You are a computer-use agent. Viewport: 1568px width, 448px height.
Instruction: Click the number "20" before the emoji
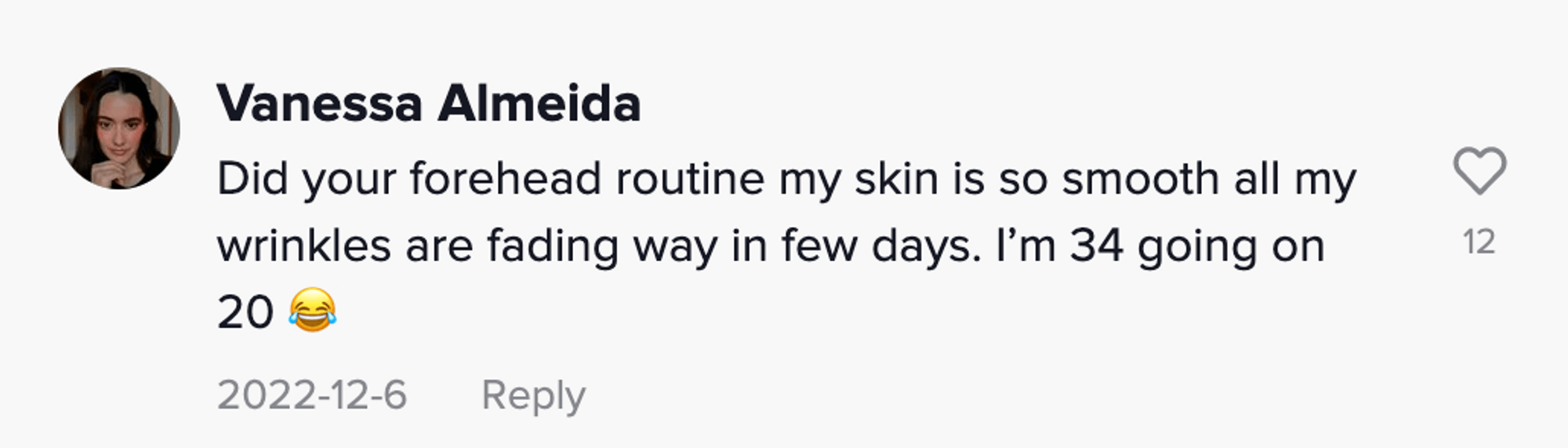[x=245, y=313]
